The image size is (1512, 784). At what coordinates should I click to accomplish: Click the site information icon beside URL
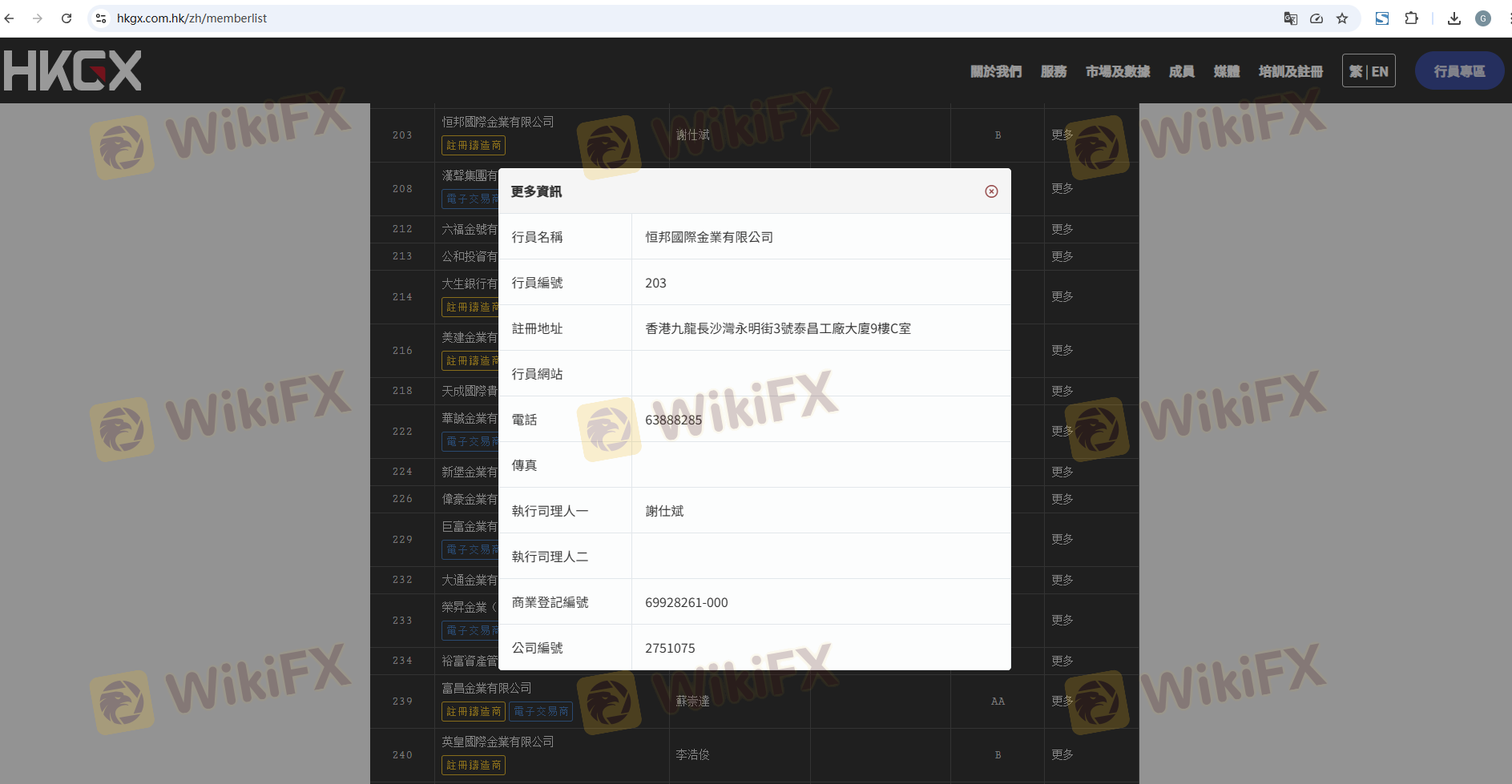coord(101,18)
